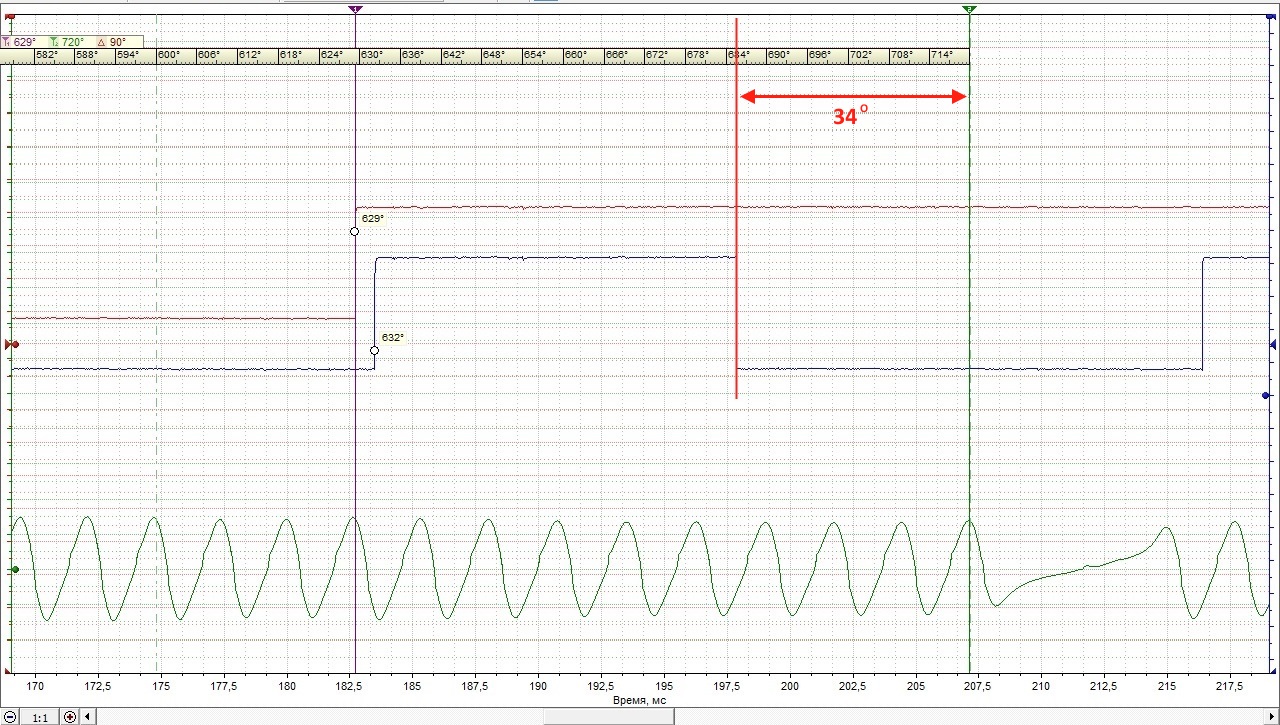Click the 182,5 time axis value
The height and width of the screenshot is (725, 1280).
tap(349, 687)
